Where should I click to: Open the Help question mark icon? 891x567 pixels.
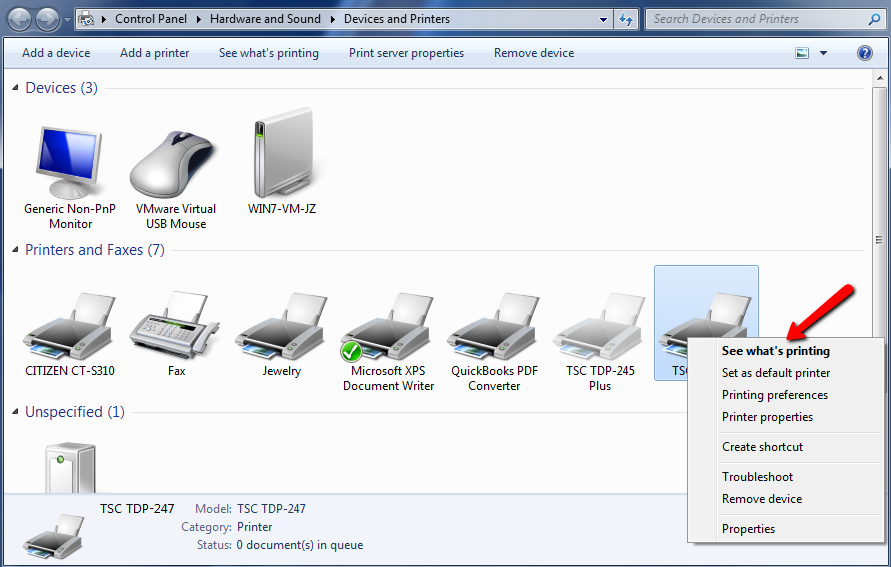pos(864,53)
